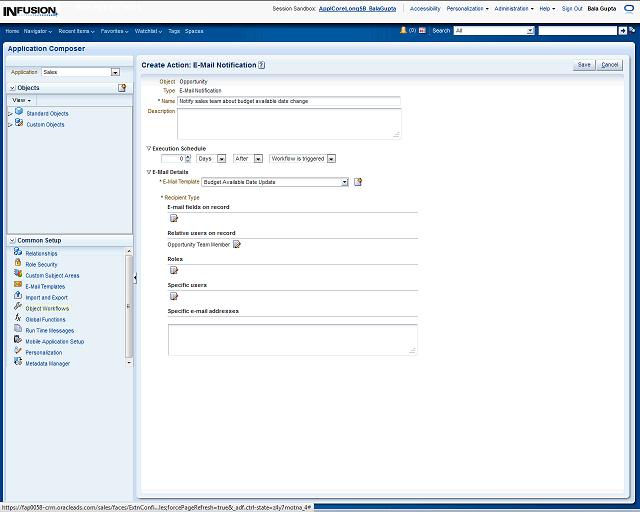Open the Navigator menu
The image size is (640, 512).
click(x=38, y=31)
